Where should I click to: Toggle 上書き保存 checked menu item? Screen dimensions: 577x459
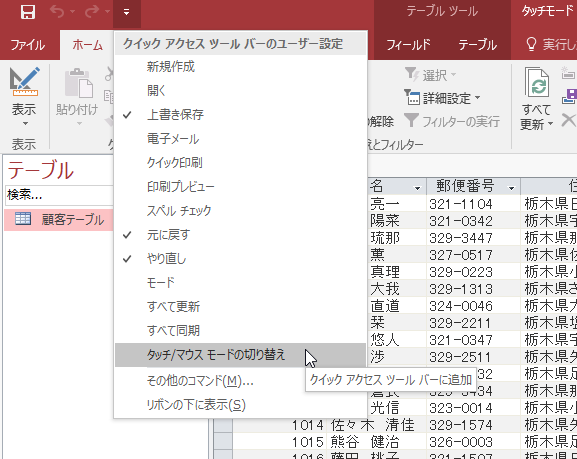pyautogui.click(x=241, y=114)
